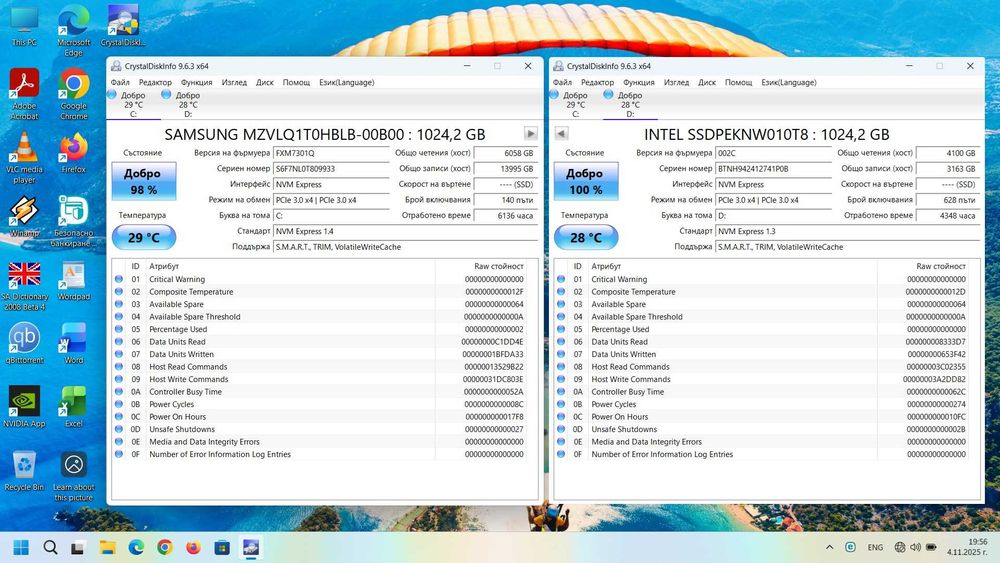
Task: Click Samsung standard NVM Express 1.4 field
Action: [x=405, y=231]
